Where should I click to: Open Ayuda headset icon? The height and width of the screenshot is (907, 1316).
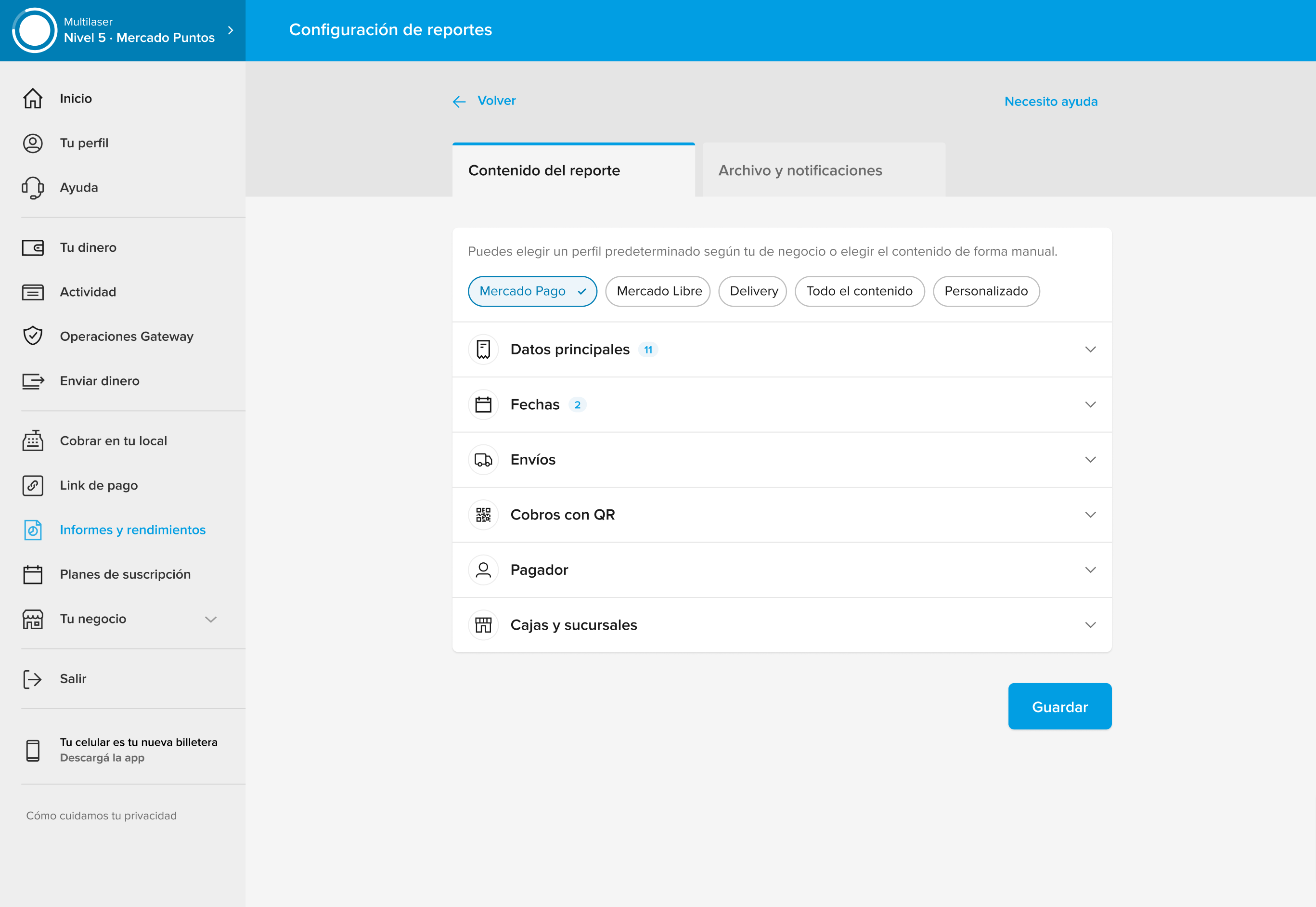coord(32,188)
